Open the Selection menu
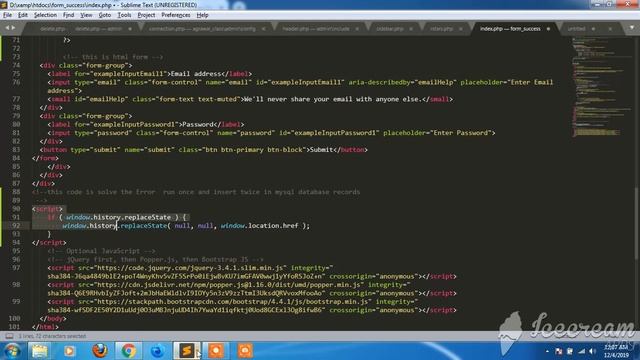 45,15
